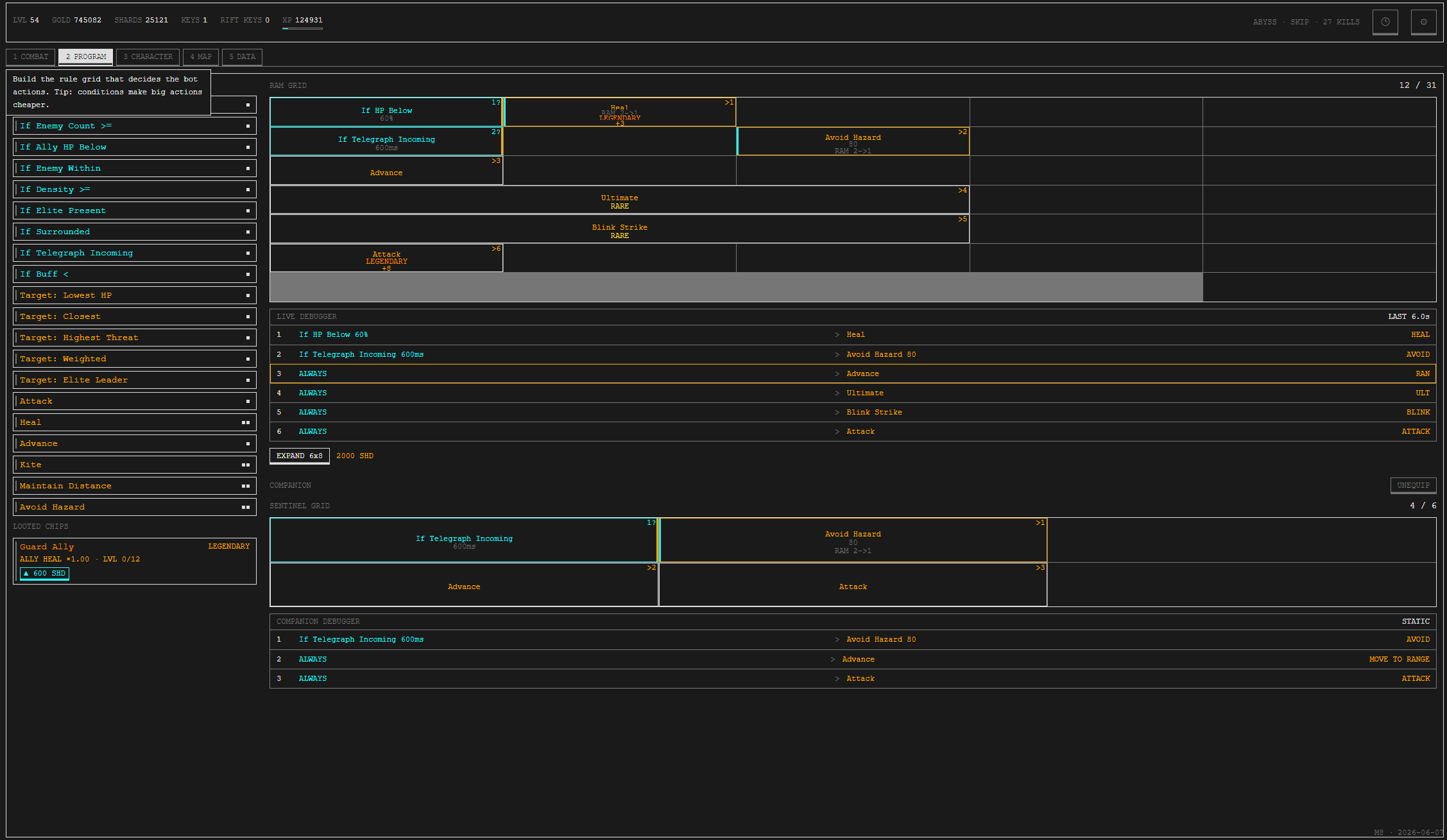Select the Blink Strike RARE block
Viewport: 1447px width, 840px height.
pyautogui.click(x=619, y=230)
